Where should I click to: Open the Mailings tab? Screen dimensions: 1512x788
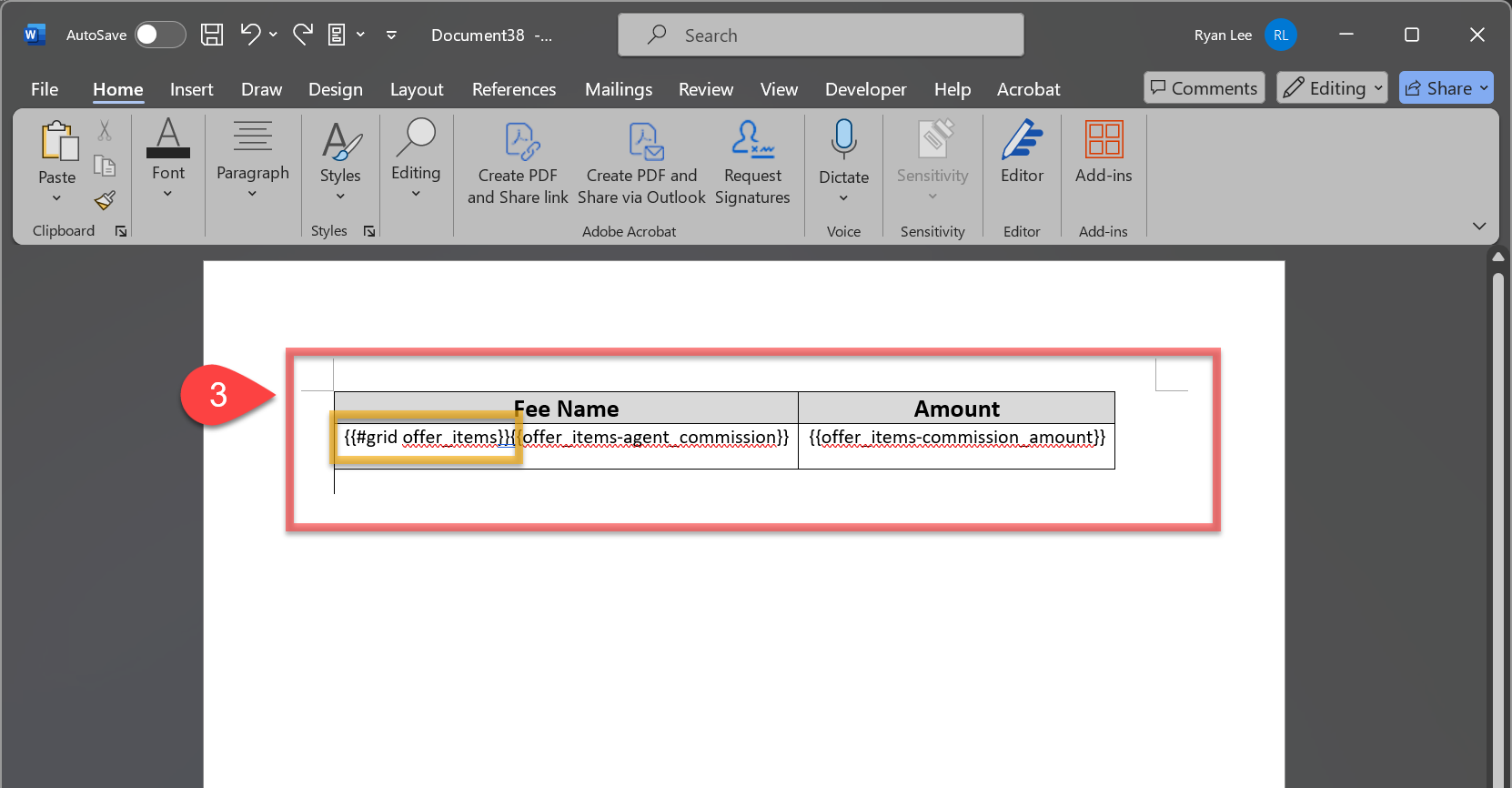619,89
